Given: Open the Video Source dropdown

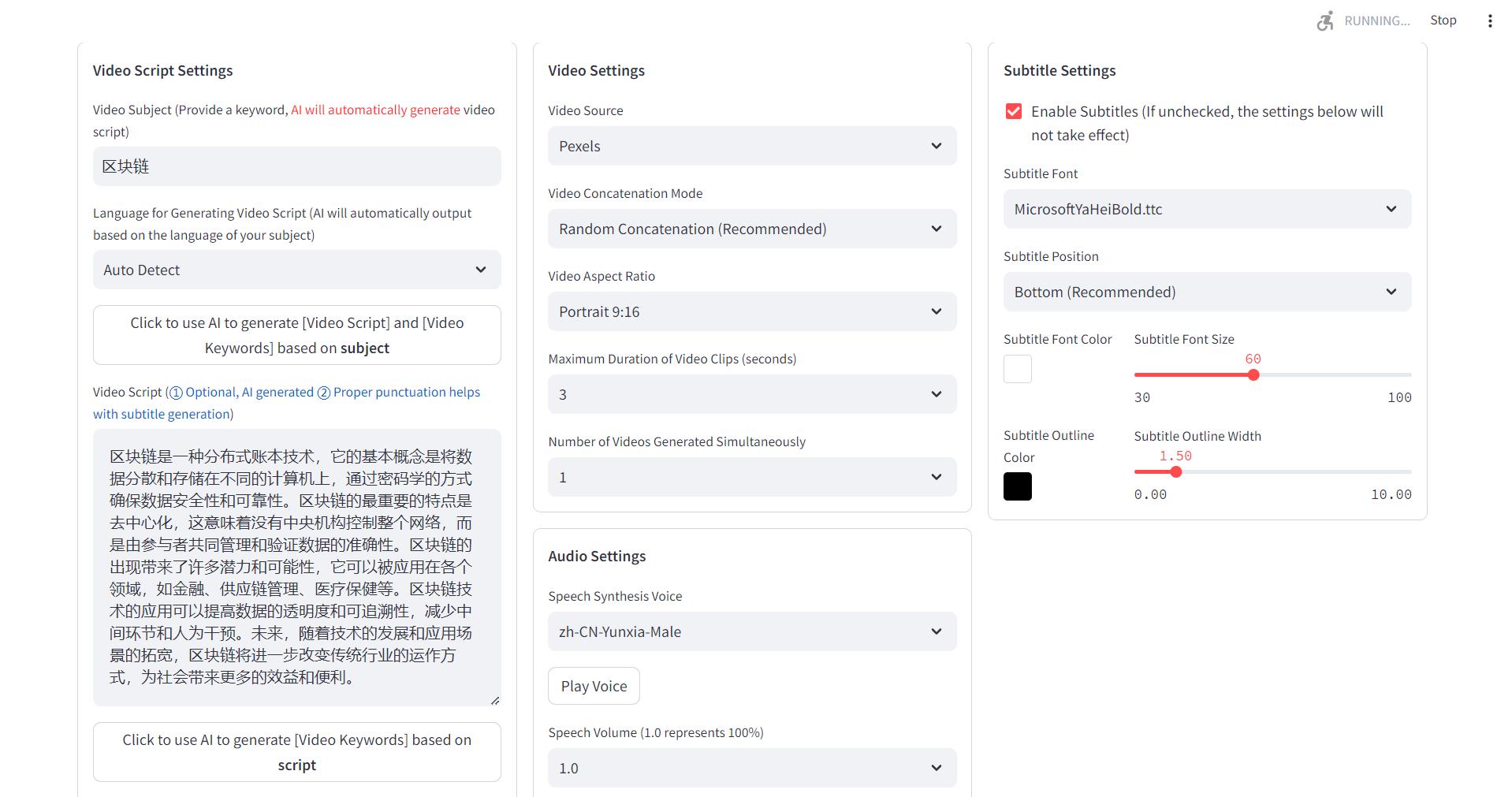Looking at the screenshot, I should 752,146.
